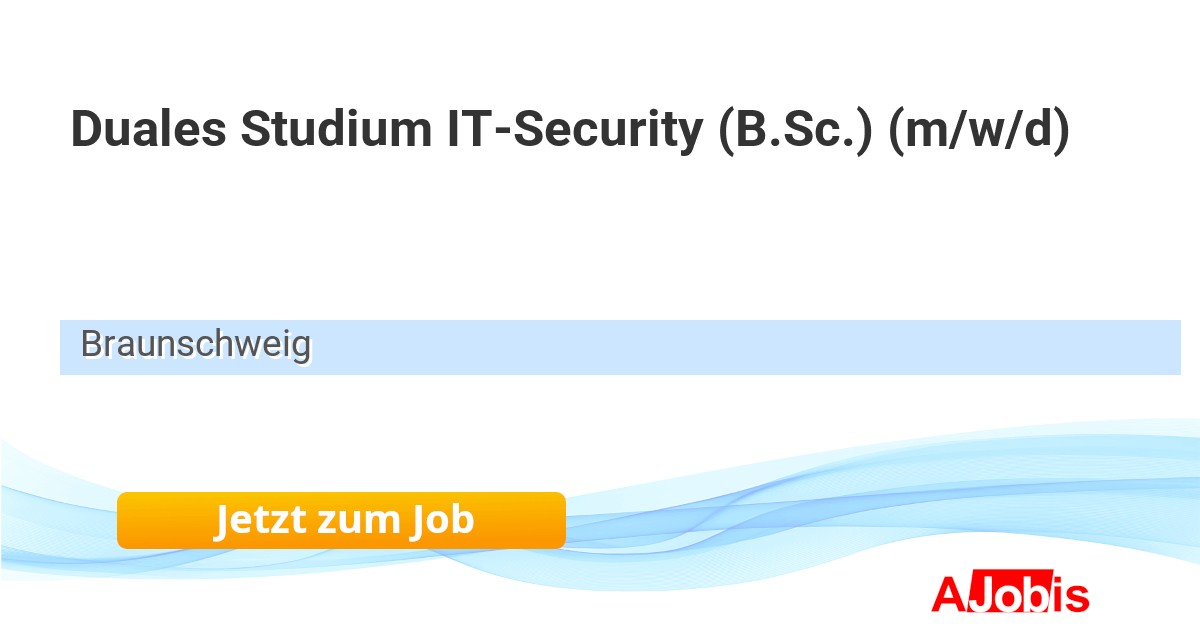The height and width of the screenshot is (630, 1200).
Task: Open the AJobis logo link
Action: 1010,595
